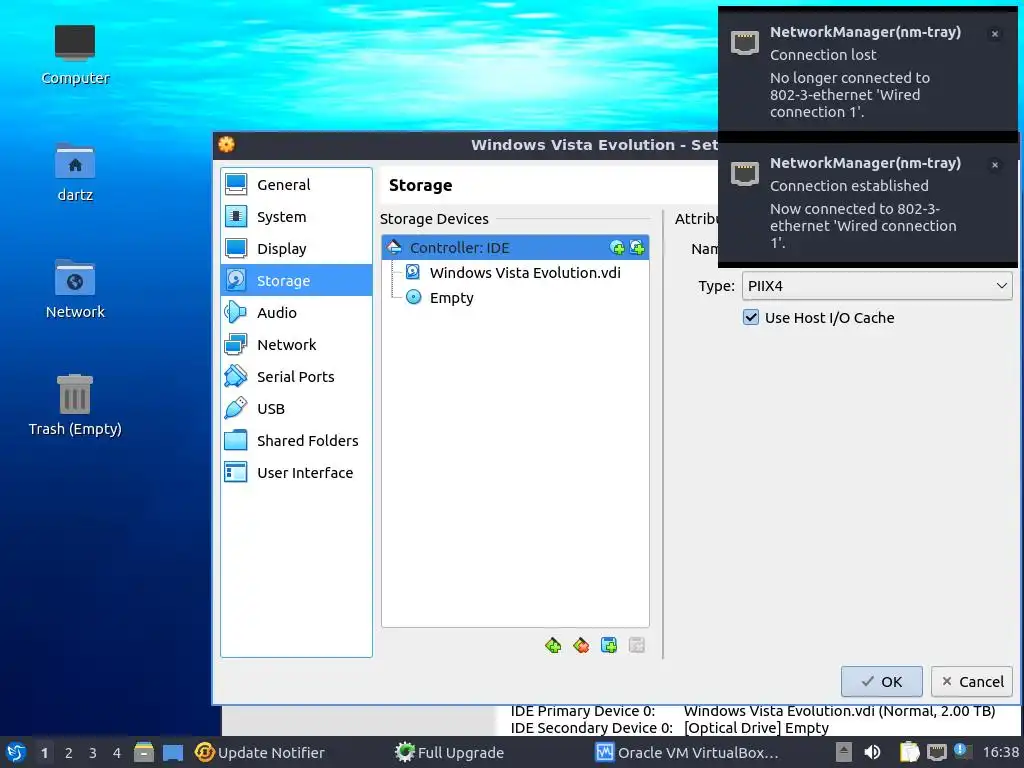Open the User Interface settings category
The image size is (1024, 768).
296,473
